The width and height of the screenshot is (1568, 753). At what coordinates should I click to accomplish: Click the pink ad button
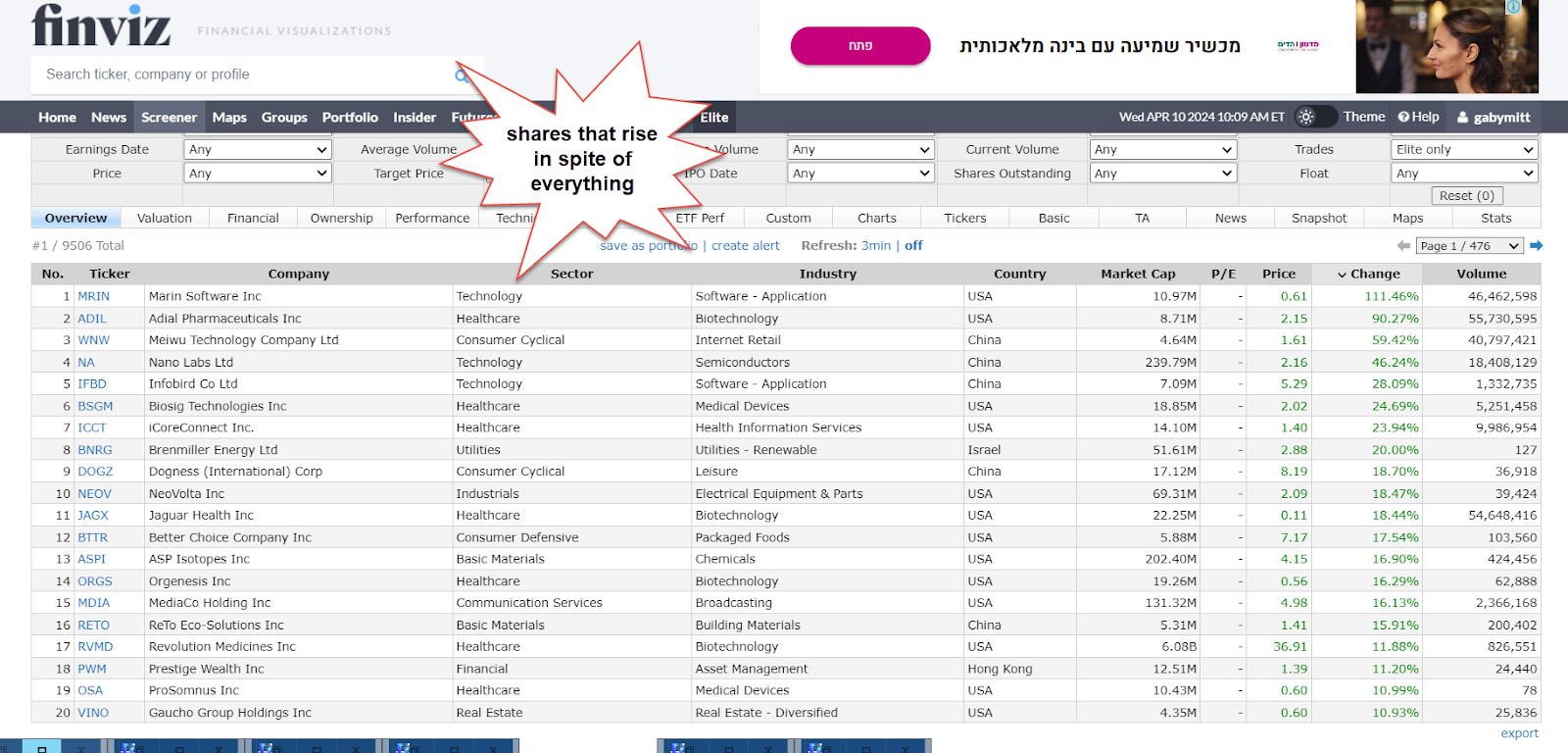pyautogui.click(x=860, y=46)
